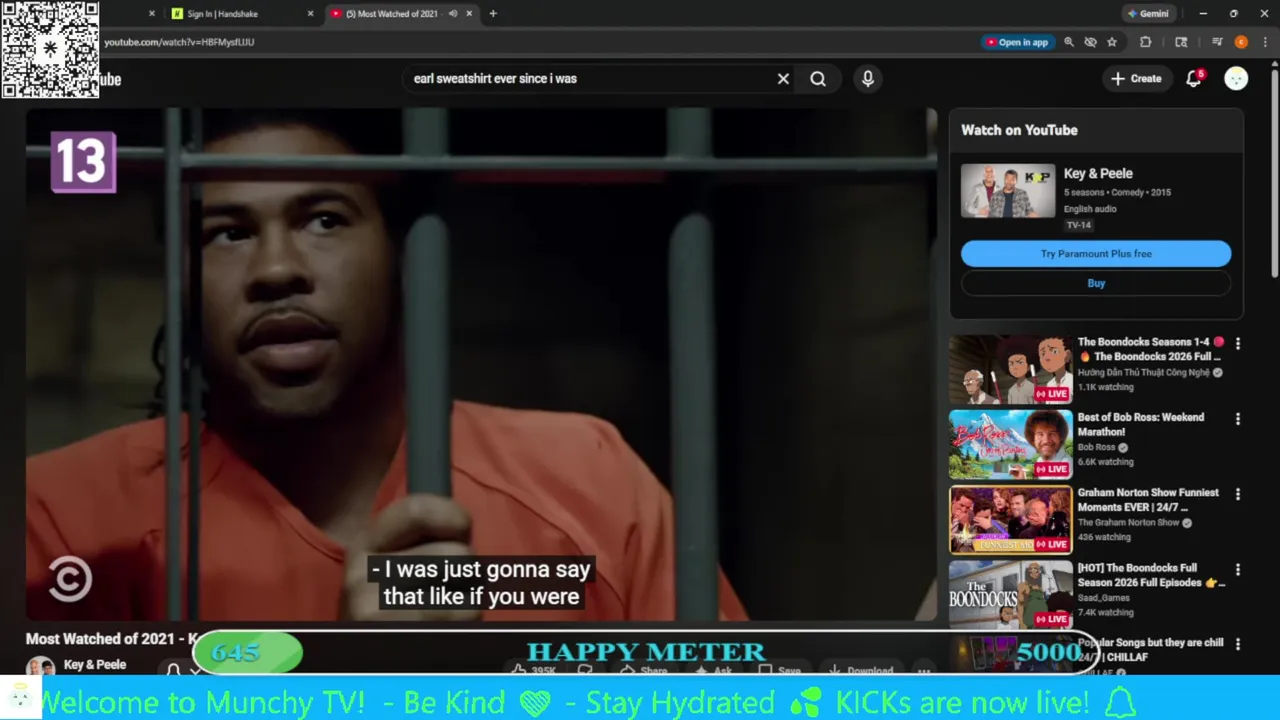Click in the YouTube search input field
The height and width of the screenshot is (720, 1280).
[590, 79]
